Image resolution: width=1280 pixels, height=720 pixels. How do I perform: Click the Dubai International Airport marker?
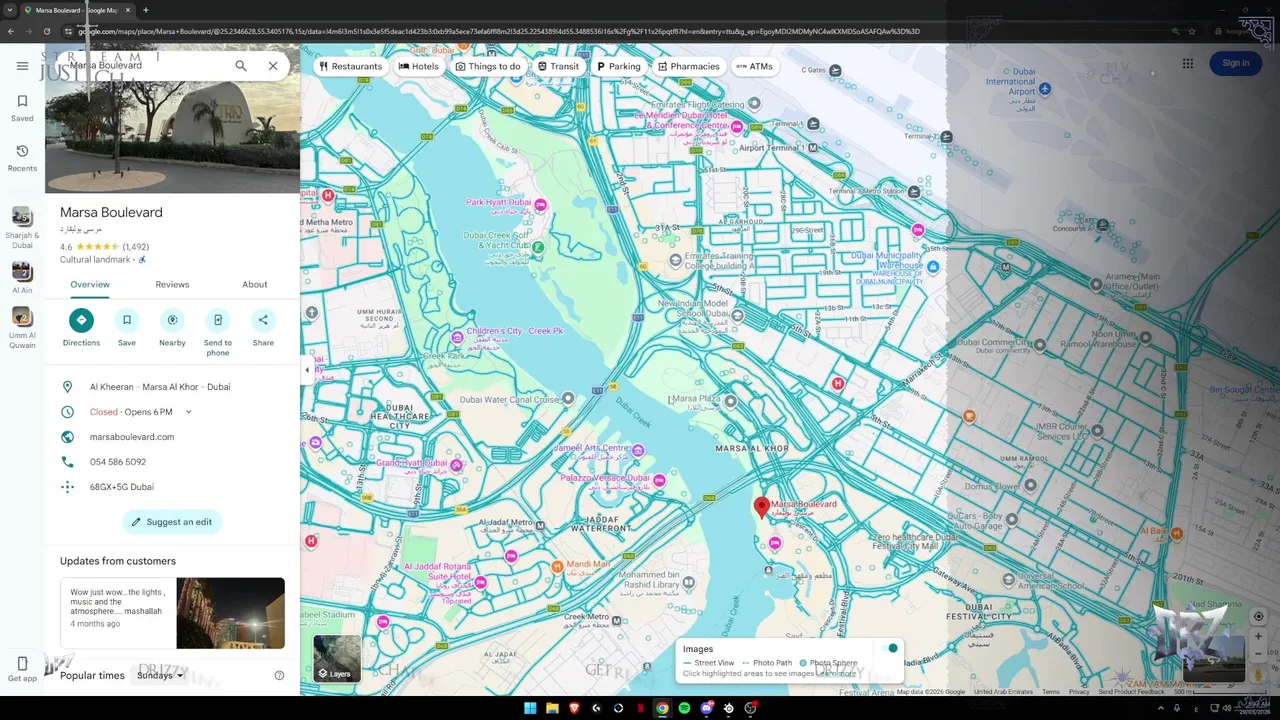(1045, 89)
